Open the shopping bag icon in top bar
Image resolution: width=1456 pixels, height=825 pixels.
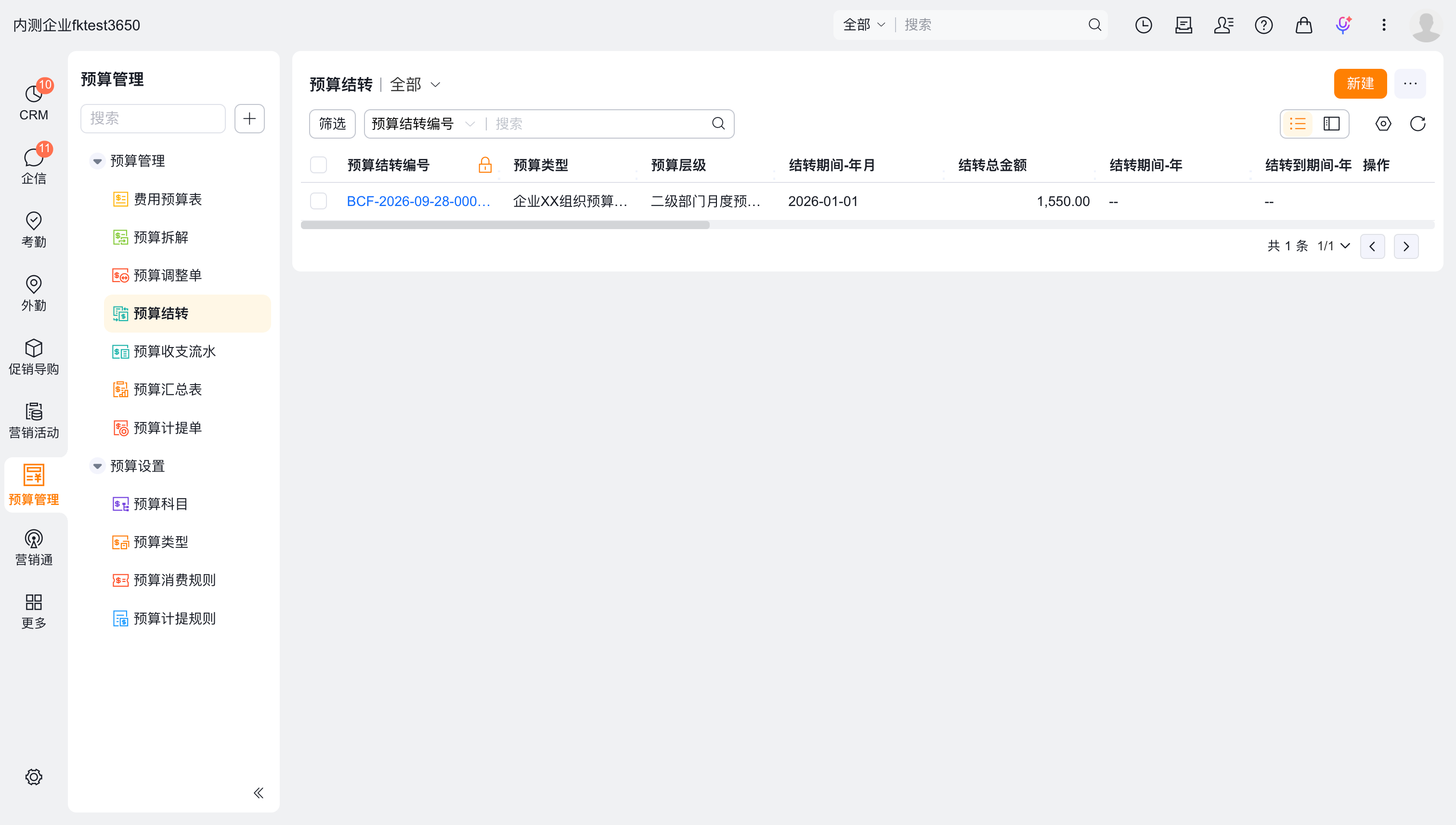1303,25
